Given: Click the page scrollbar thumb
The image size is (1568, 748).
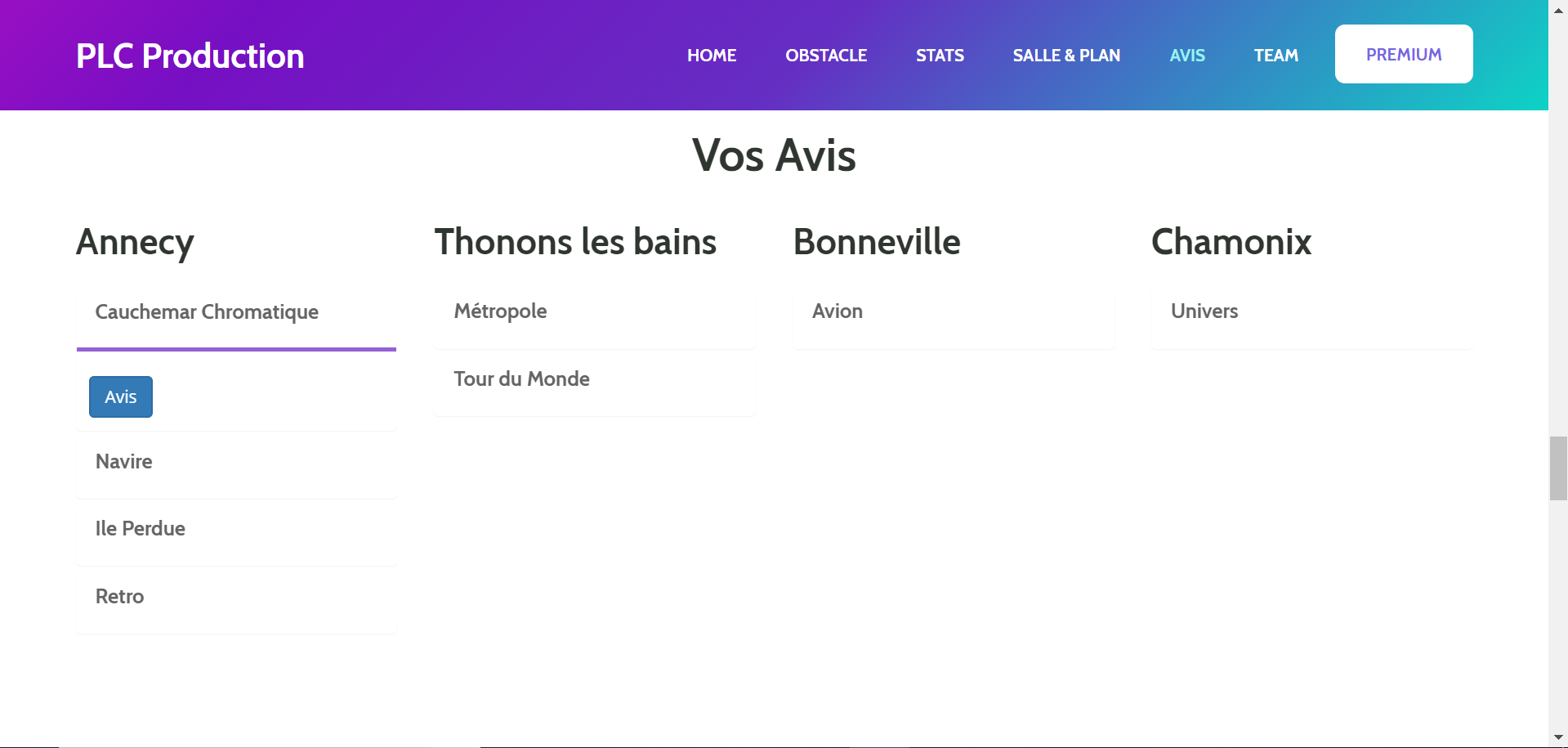Looking at the screenshot, I should click(x=1558, y=468).
